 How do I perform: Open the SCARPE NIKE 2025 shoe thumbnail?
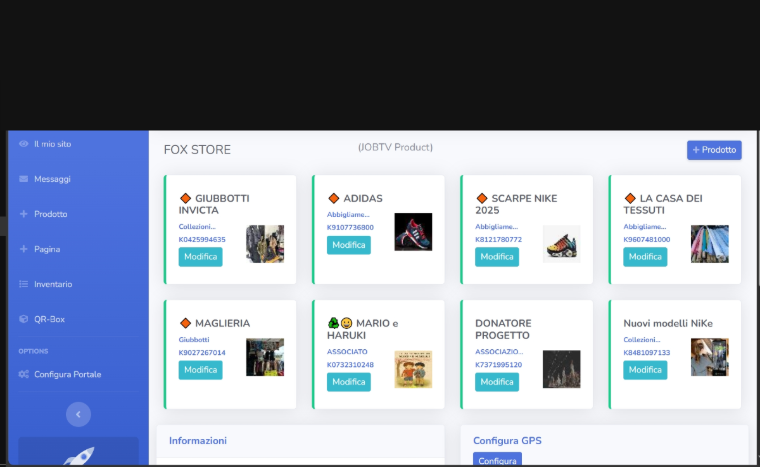point(561,244)
